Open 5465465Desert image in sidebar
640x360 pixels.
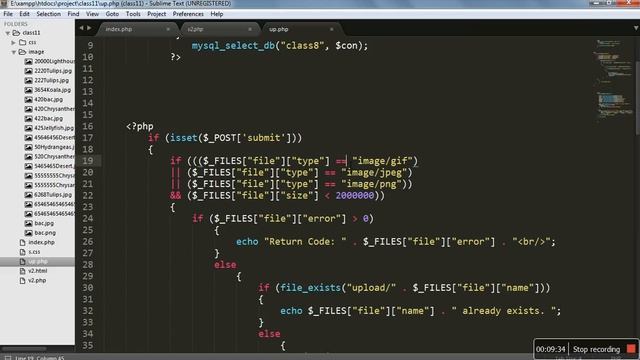pos(54,166)
